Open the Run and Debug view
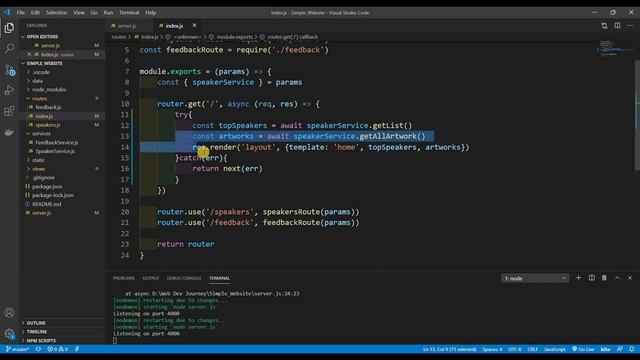Screen dimensions: 640x360 pos(9,90)
